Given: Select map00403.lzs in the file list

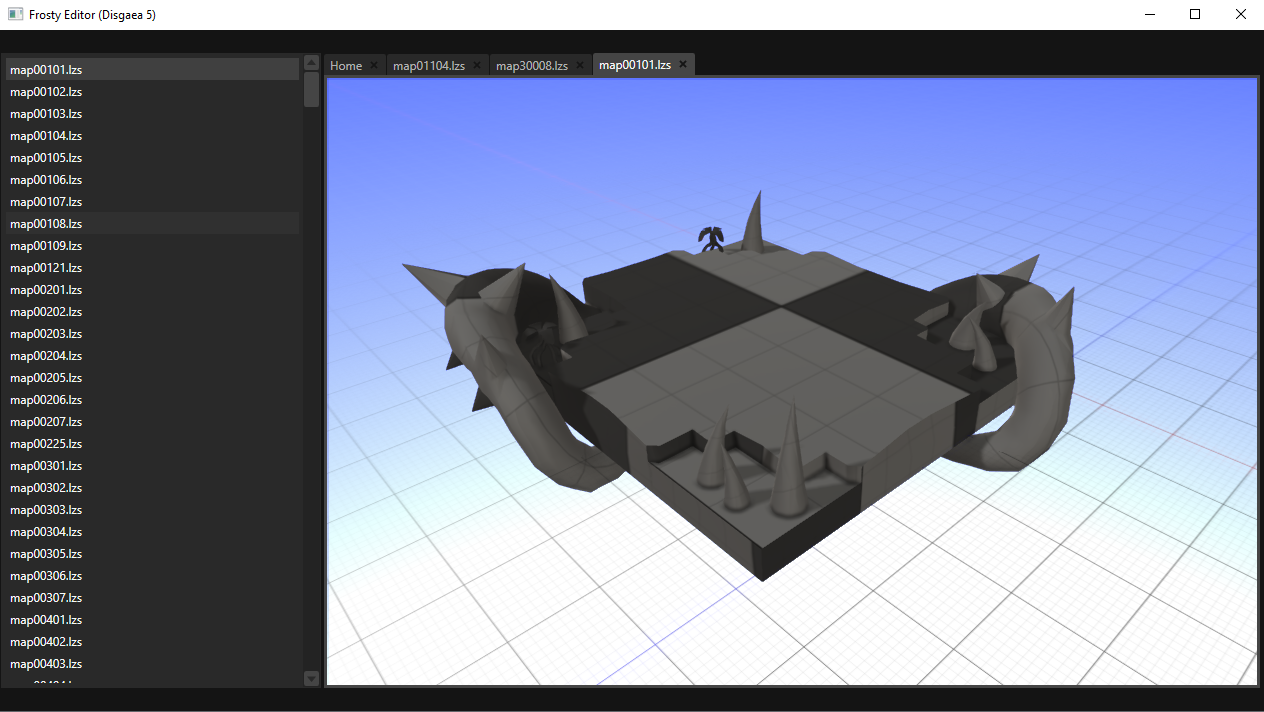Looking at the screenshot, I should tap(152, 663).
